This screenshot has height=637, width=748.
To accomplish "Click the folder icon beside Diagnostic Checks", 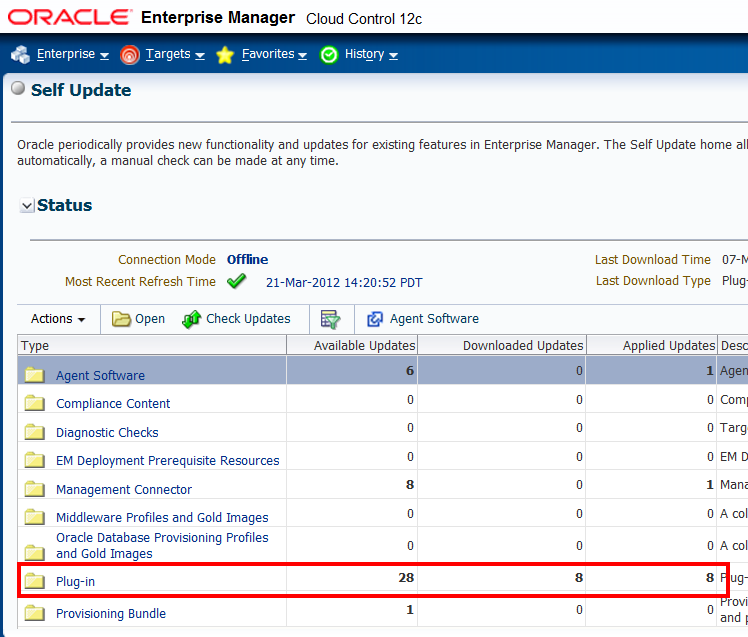I will (34, 432).
